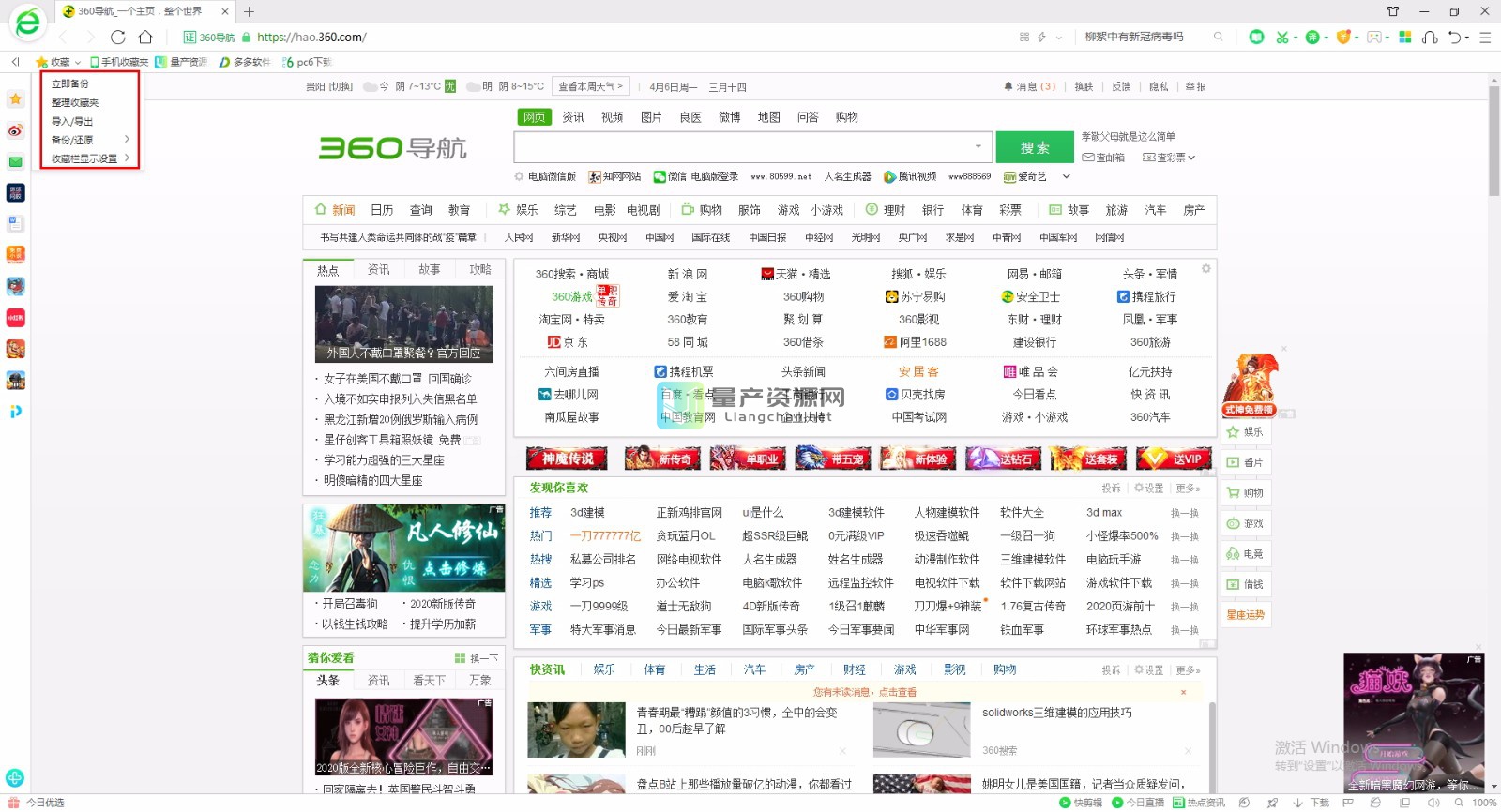This screenshot has height=812, width=1501.
Task: Click the undo closed tab arrow icon
Action: [1455, 38]
